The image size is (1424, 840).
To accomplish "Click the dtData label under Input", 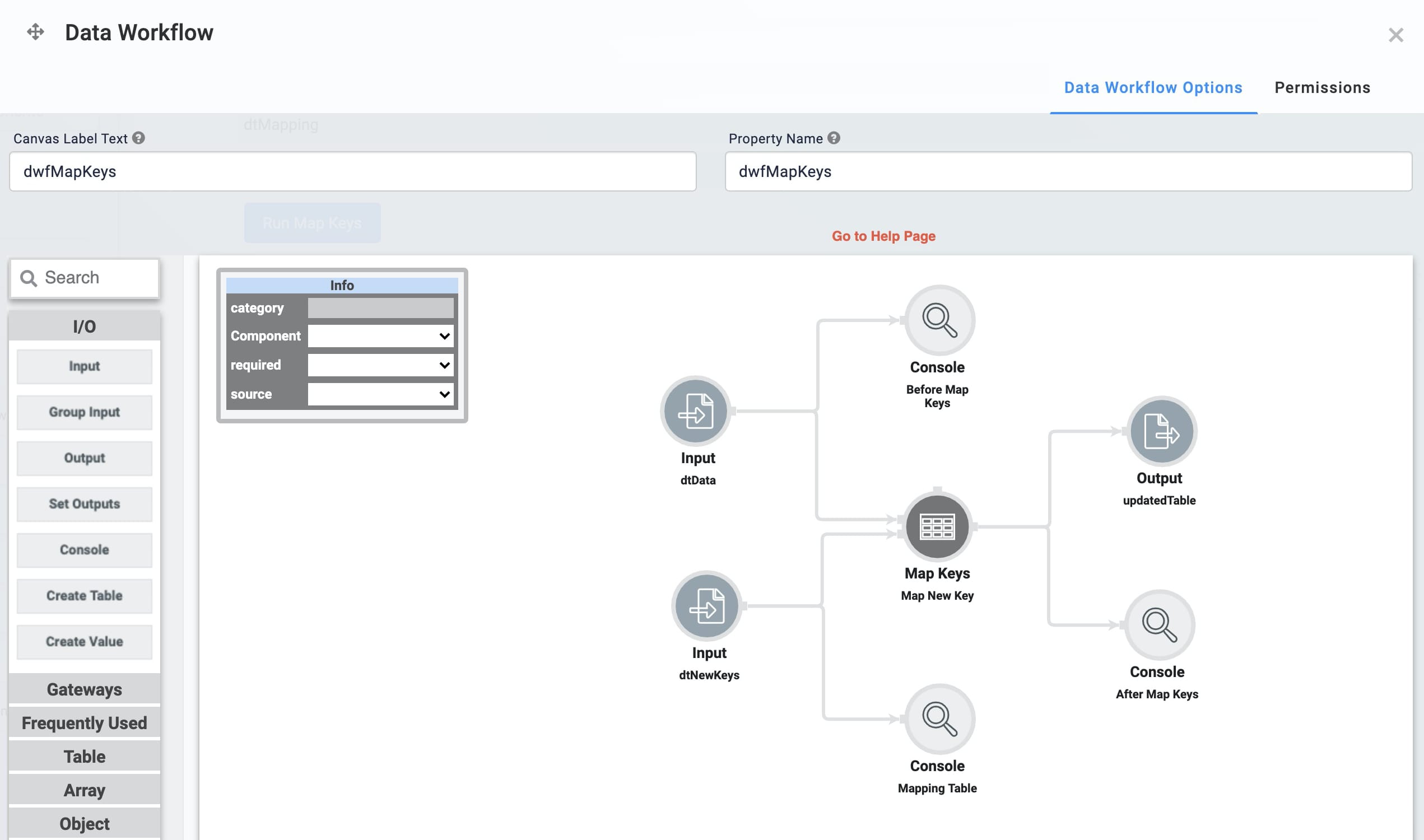I will tap(697, 480).
